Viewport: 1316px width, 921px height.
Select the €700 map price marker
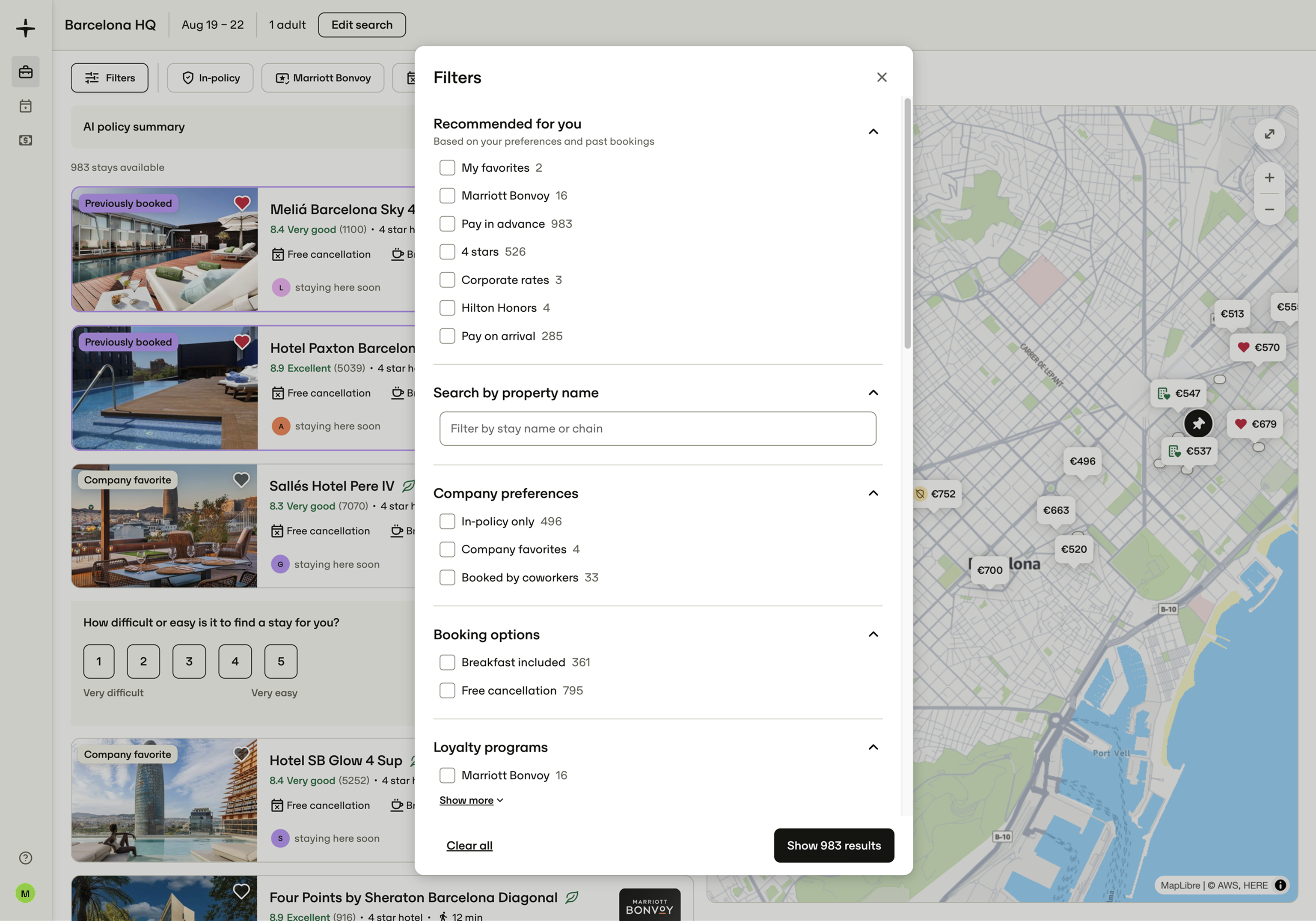(x=990, y=570)
